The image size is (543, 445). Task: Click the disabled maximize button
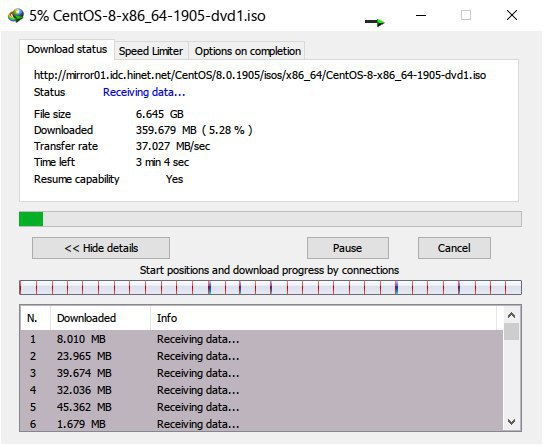point(466,15)
